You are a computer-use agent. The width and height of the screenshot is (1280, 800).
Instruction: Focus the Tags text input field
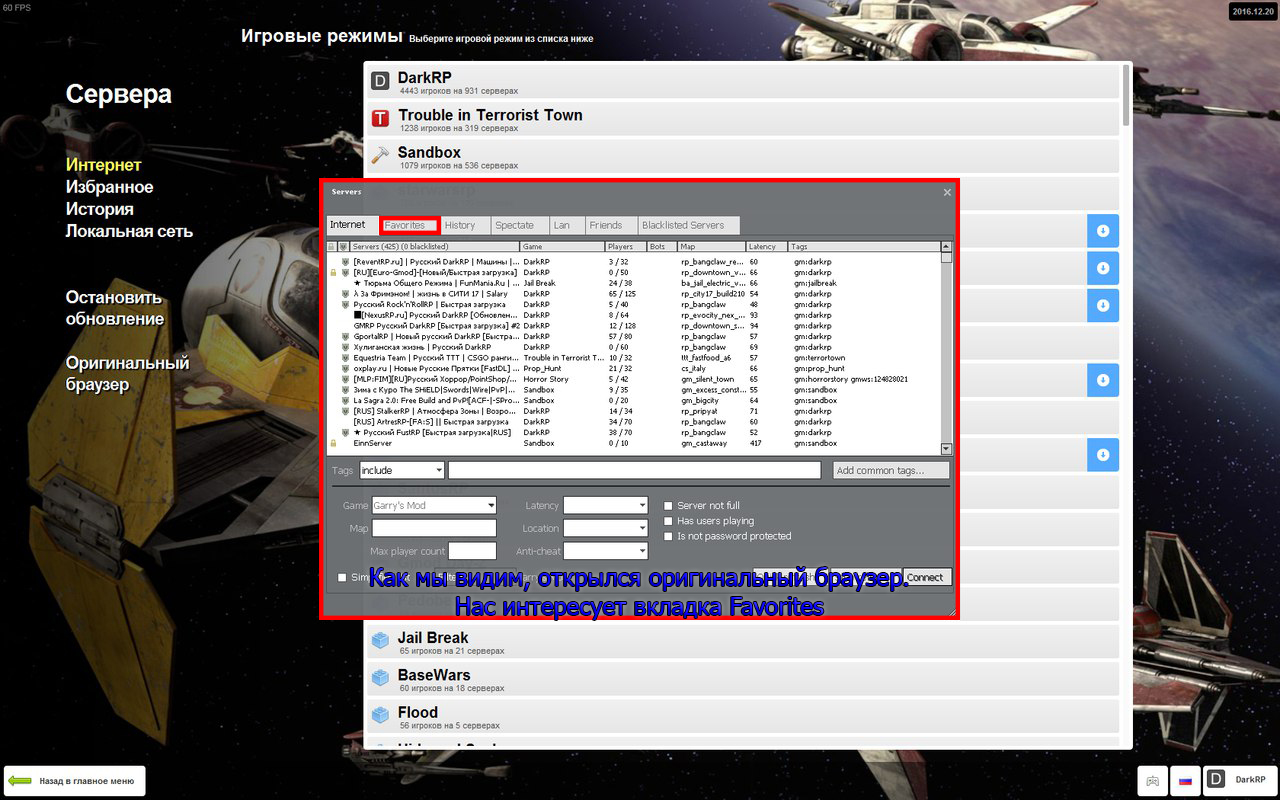pos(635,470)
